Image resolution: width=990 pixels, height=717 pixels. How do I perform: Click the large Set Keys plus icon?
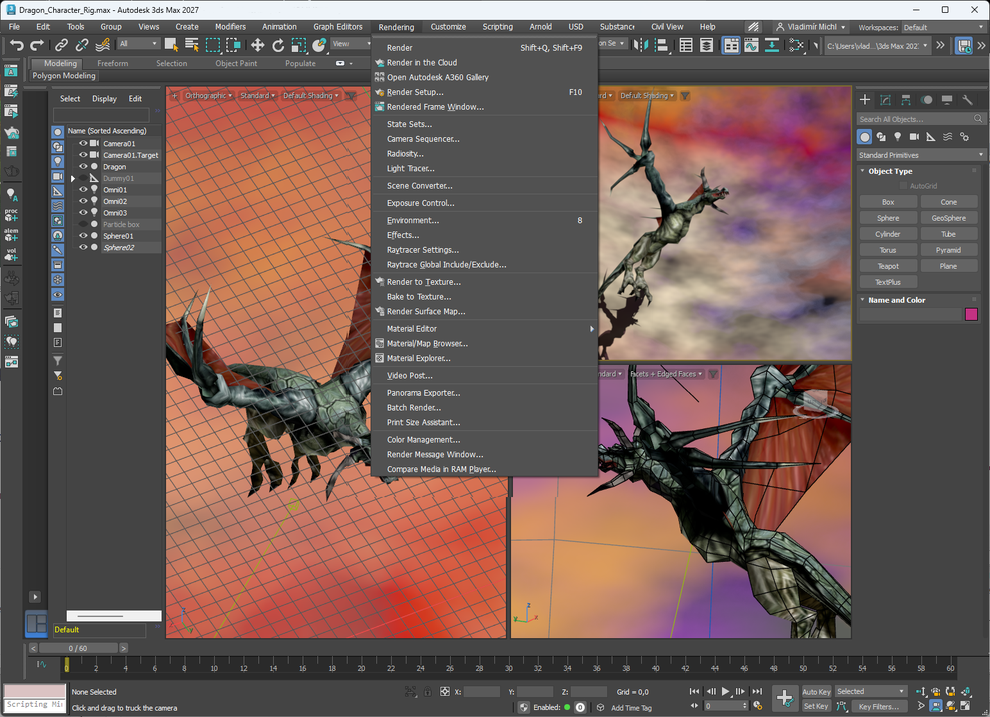785,698
